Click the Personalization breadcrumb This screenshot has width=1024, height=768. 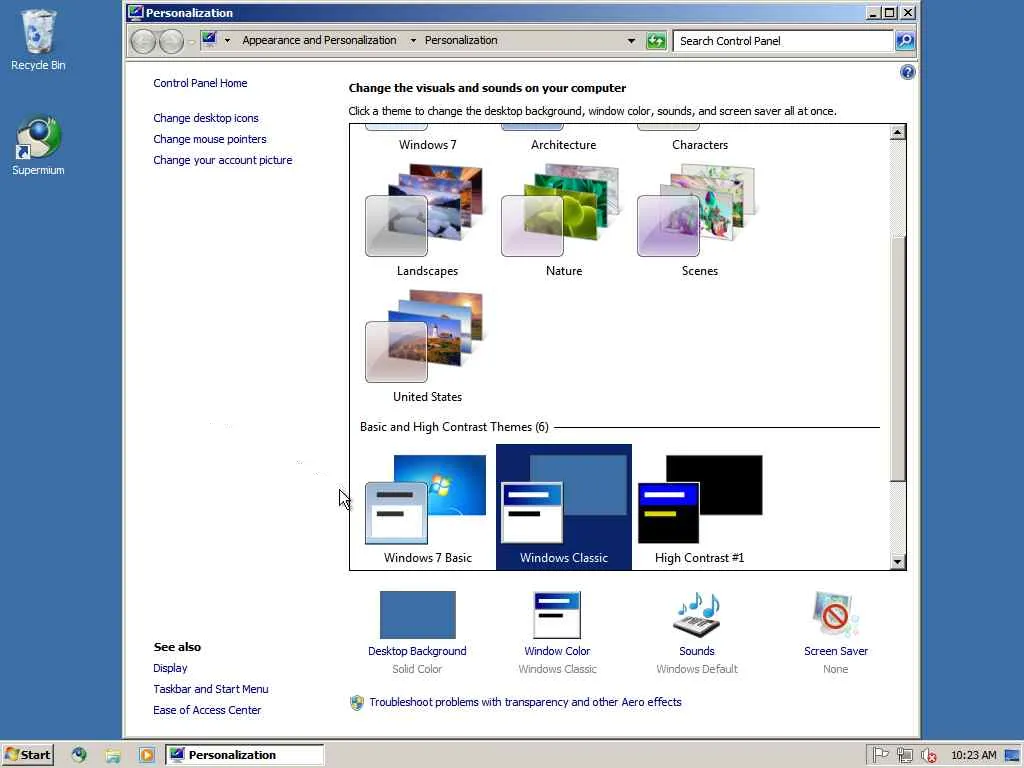[461, 40]
